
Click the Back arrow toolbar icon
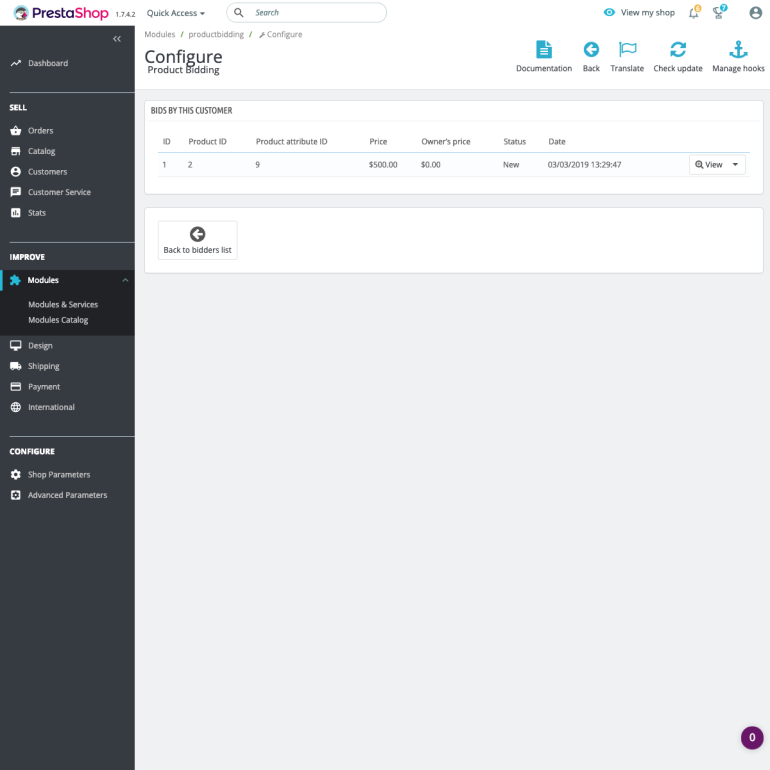click(591, 50)
